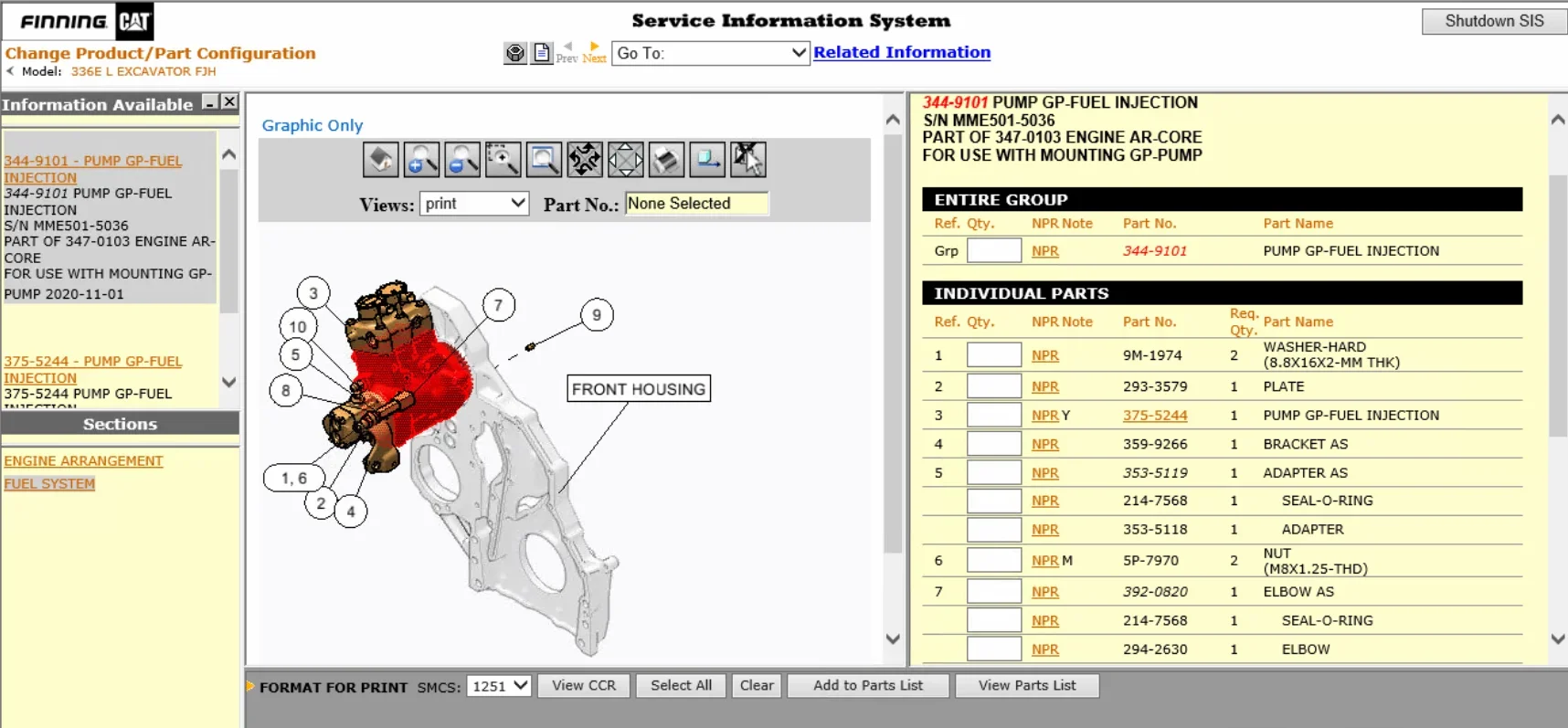Go to Next document arrow

point(594,52)
